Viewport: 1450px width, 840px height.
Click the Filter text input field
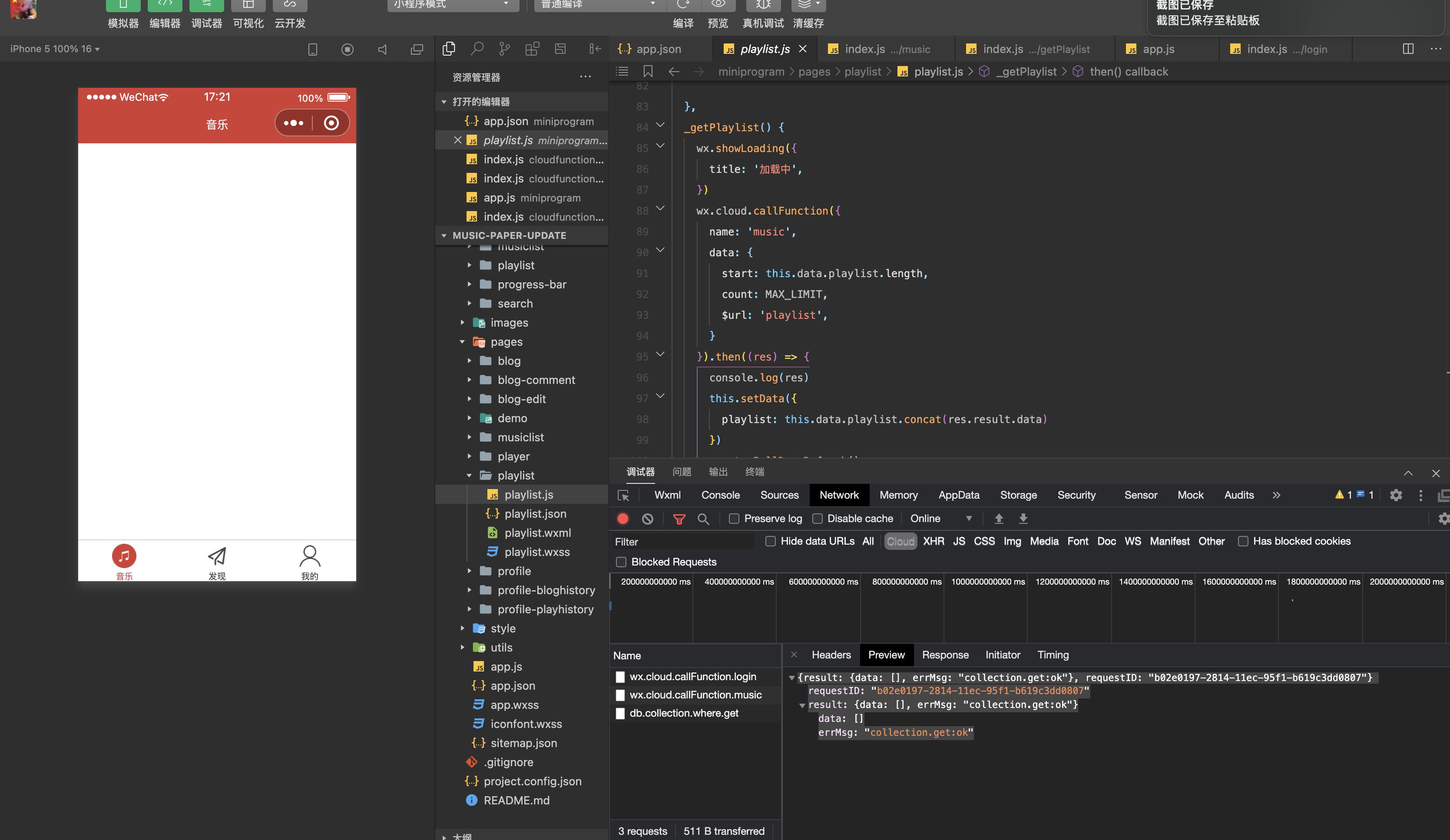(684, 542)
